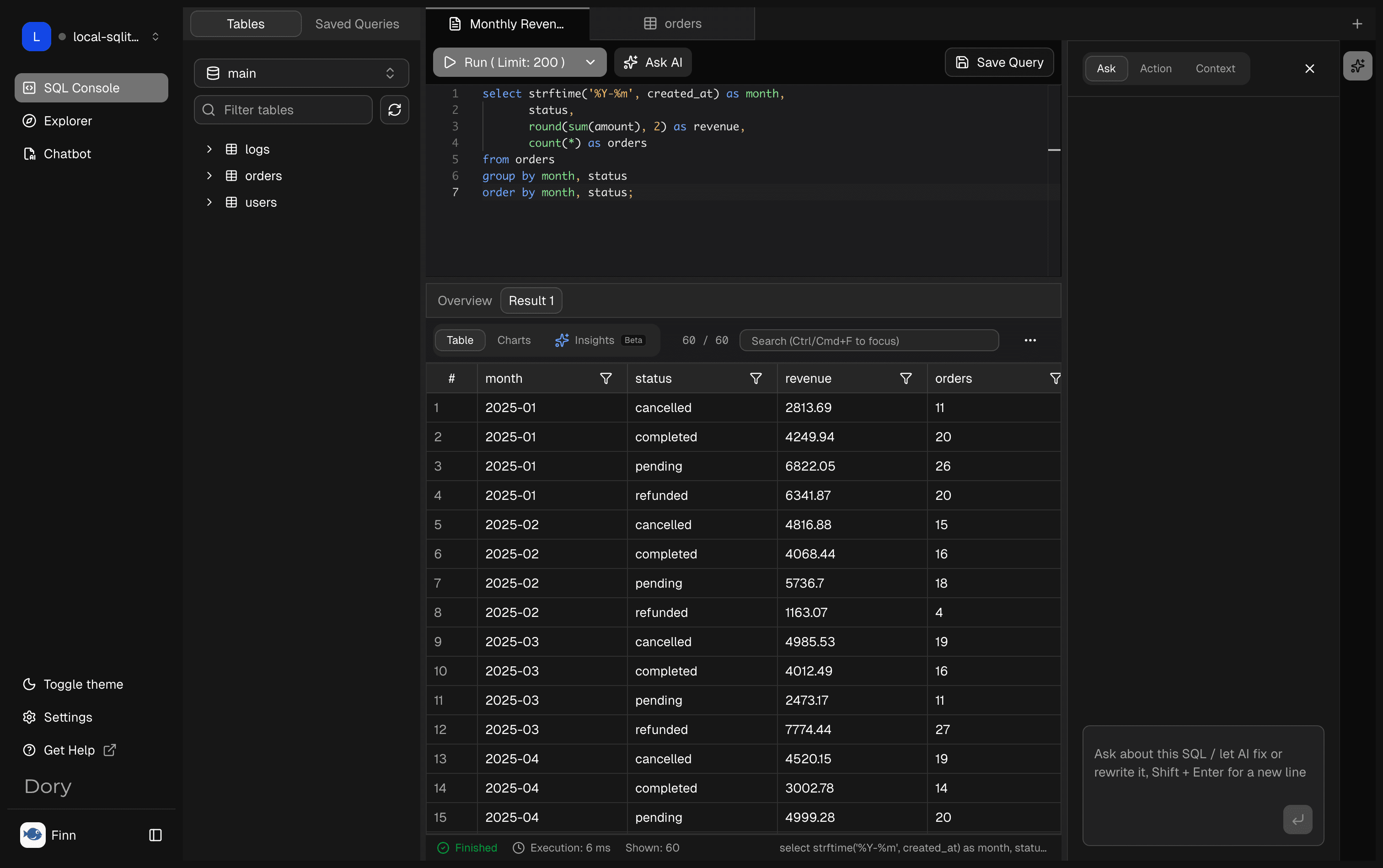Screen dimensions: 1383x868
Task: Select the cell with revenue 7774.44
Action: (x=852, y=729)
